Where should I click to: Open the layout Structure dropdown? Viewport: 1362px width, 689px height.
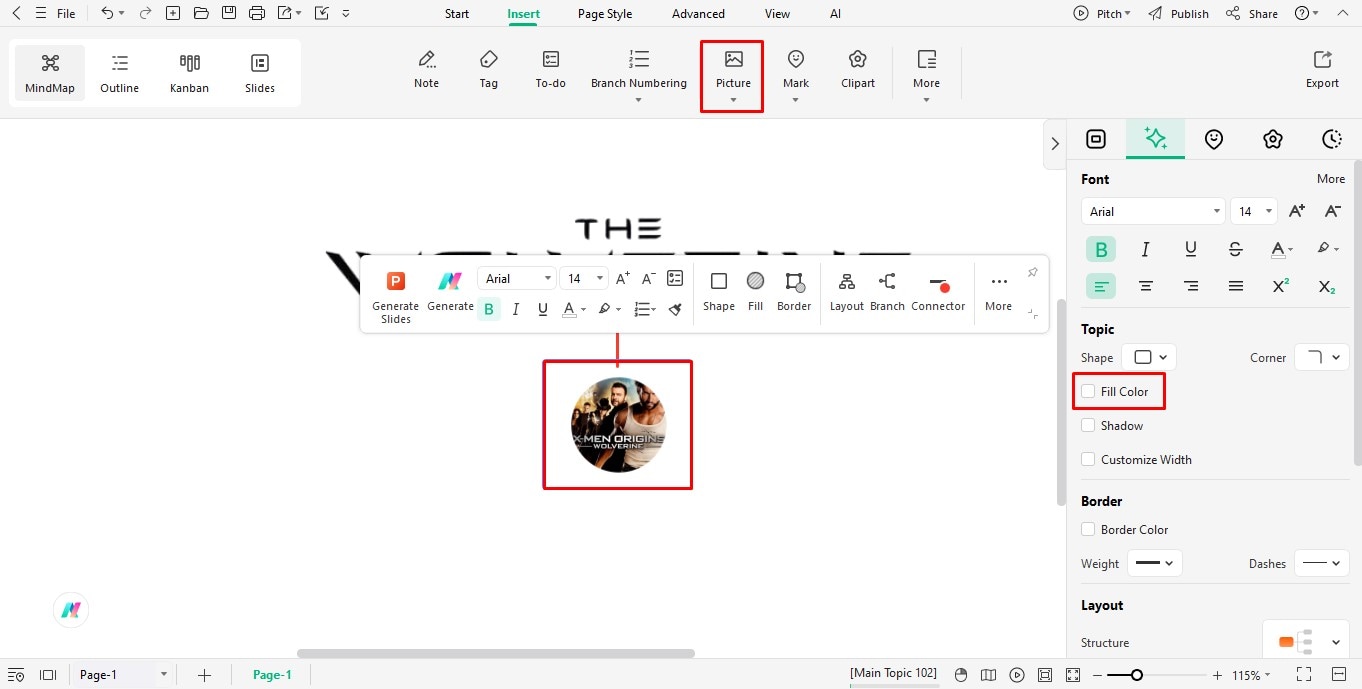point(1306,642)
